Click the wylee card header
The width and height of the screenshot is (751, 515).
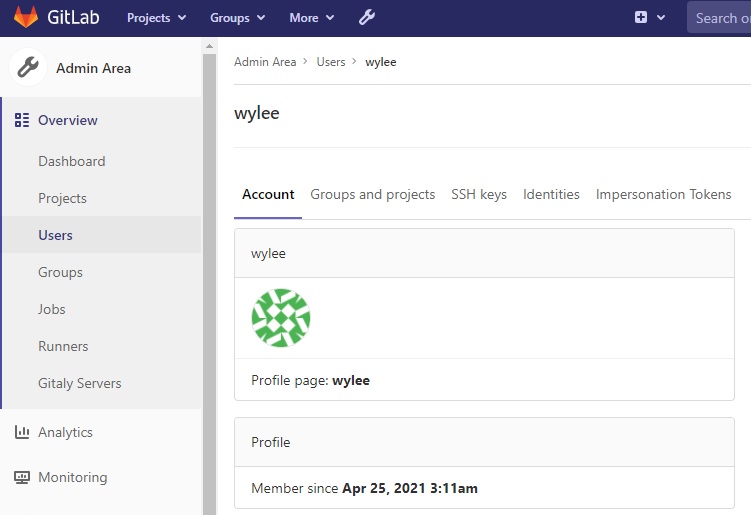(x=484, y=253)
